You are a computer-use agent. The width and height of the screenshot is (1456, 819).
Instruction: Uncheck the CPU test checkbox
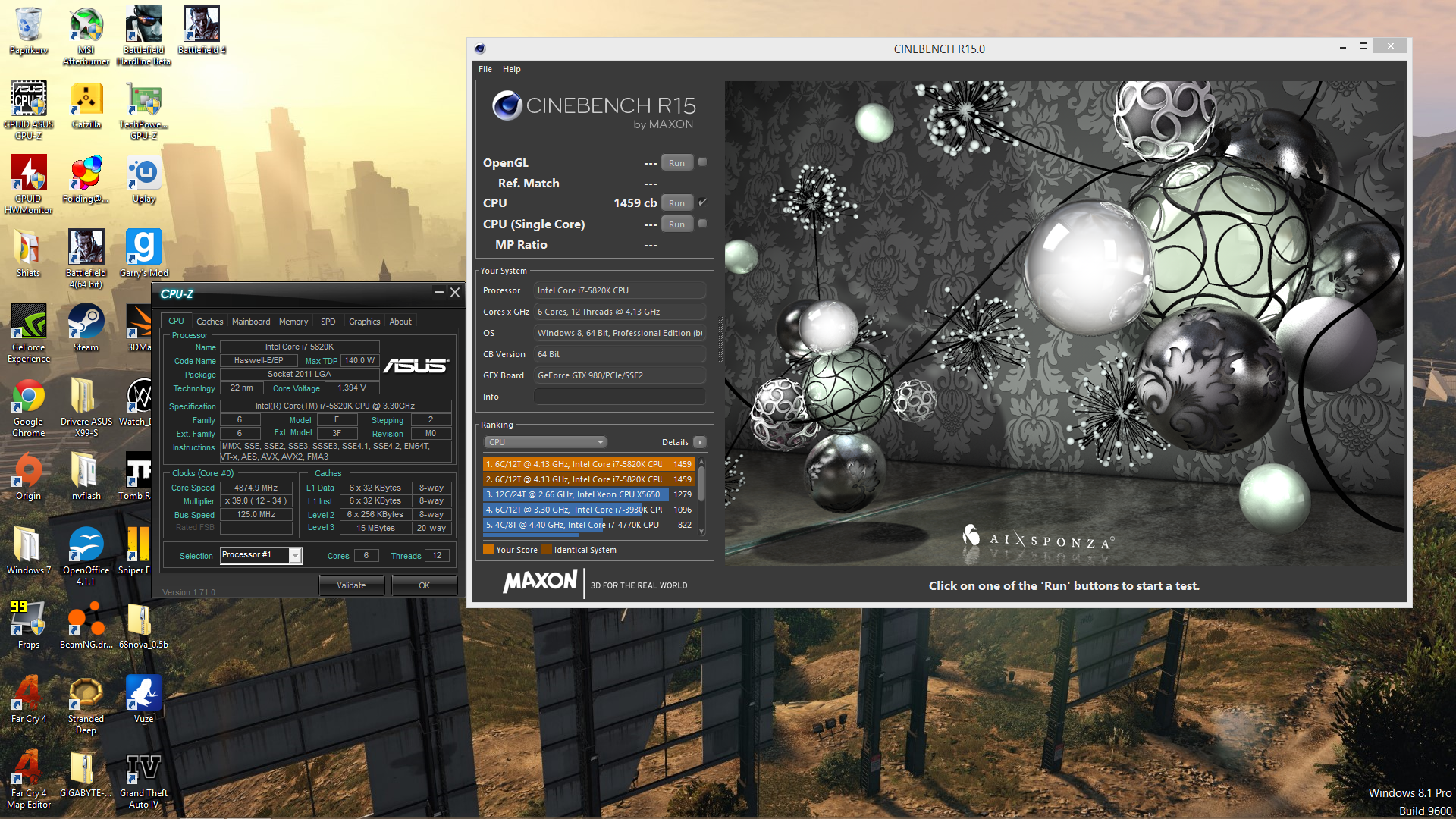[702, 202]
